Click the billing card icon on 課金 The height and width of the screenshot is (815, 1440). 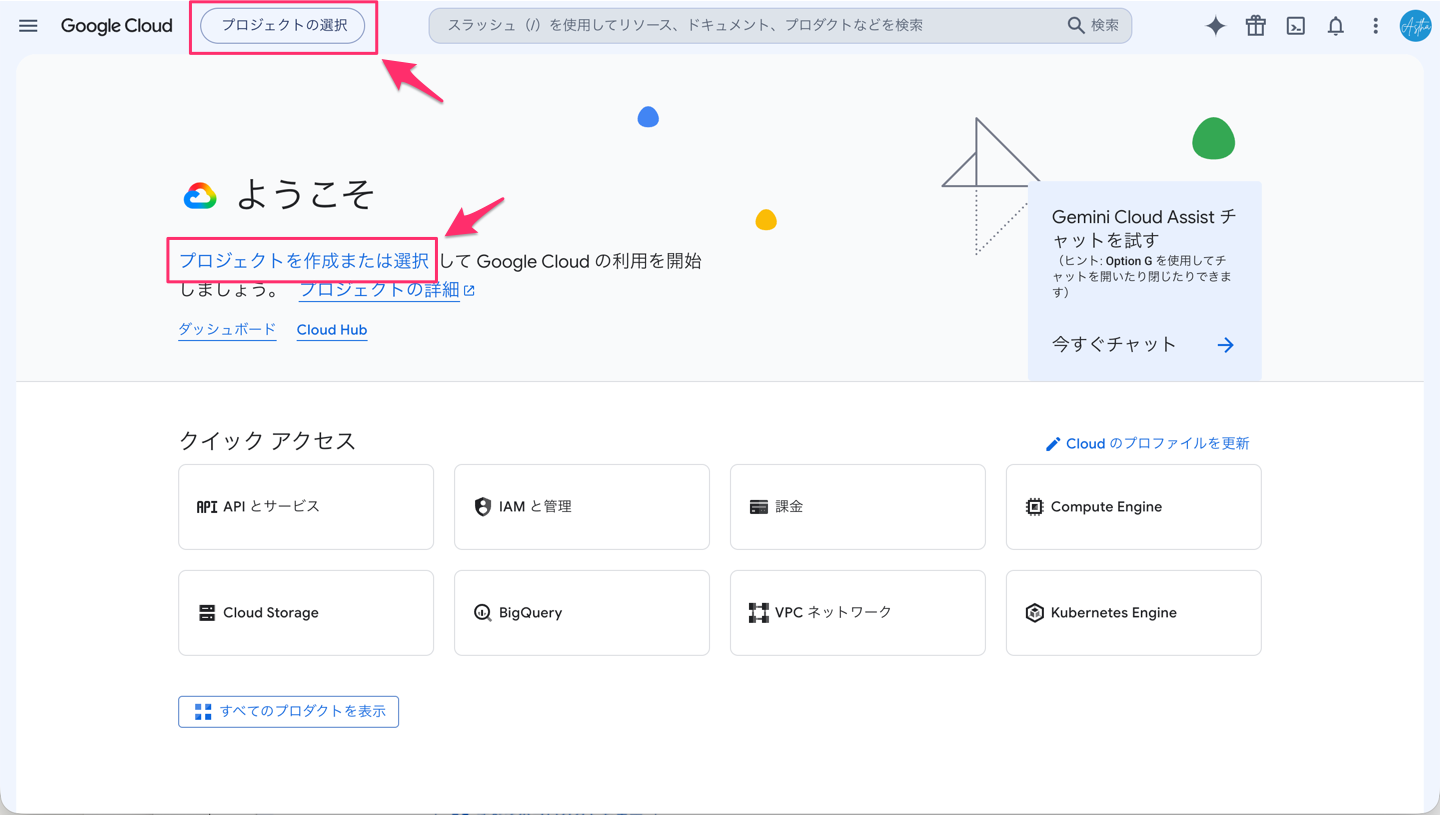pyautogui.click(x=759, y=507)
